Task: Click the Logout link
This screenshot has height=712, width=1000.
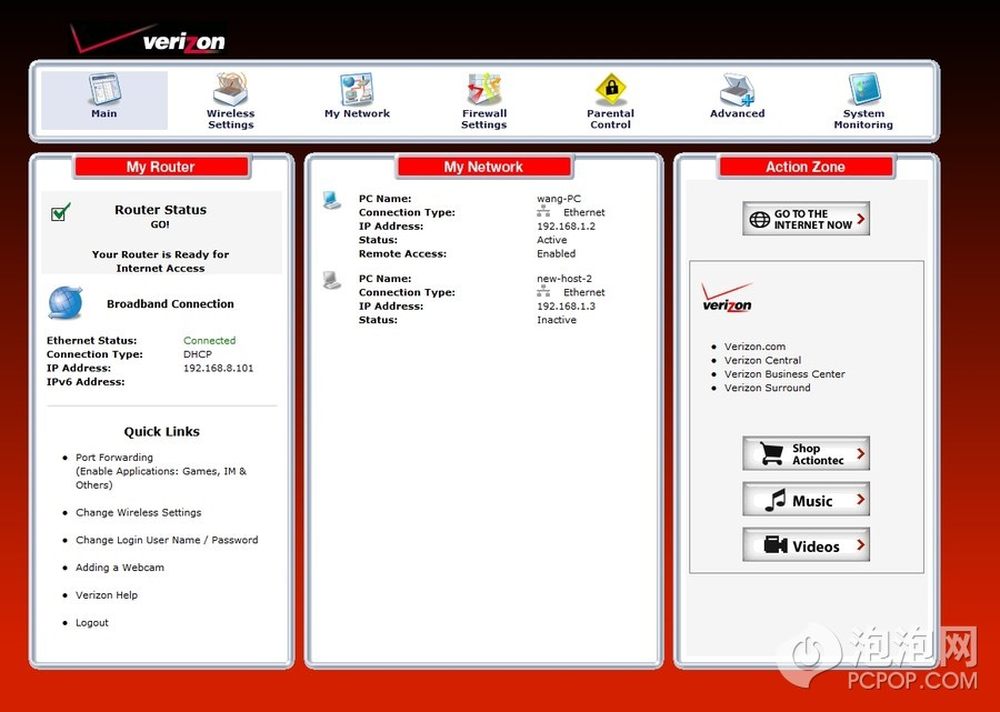Action: (x=92, y=623)
